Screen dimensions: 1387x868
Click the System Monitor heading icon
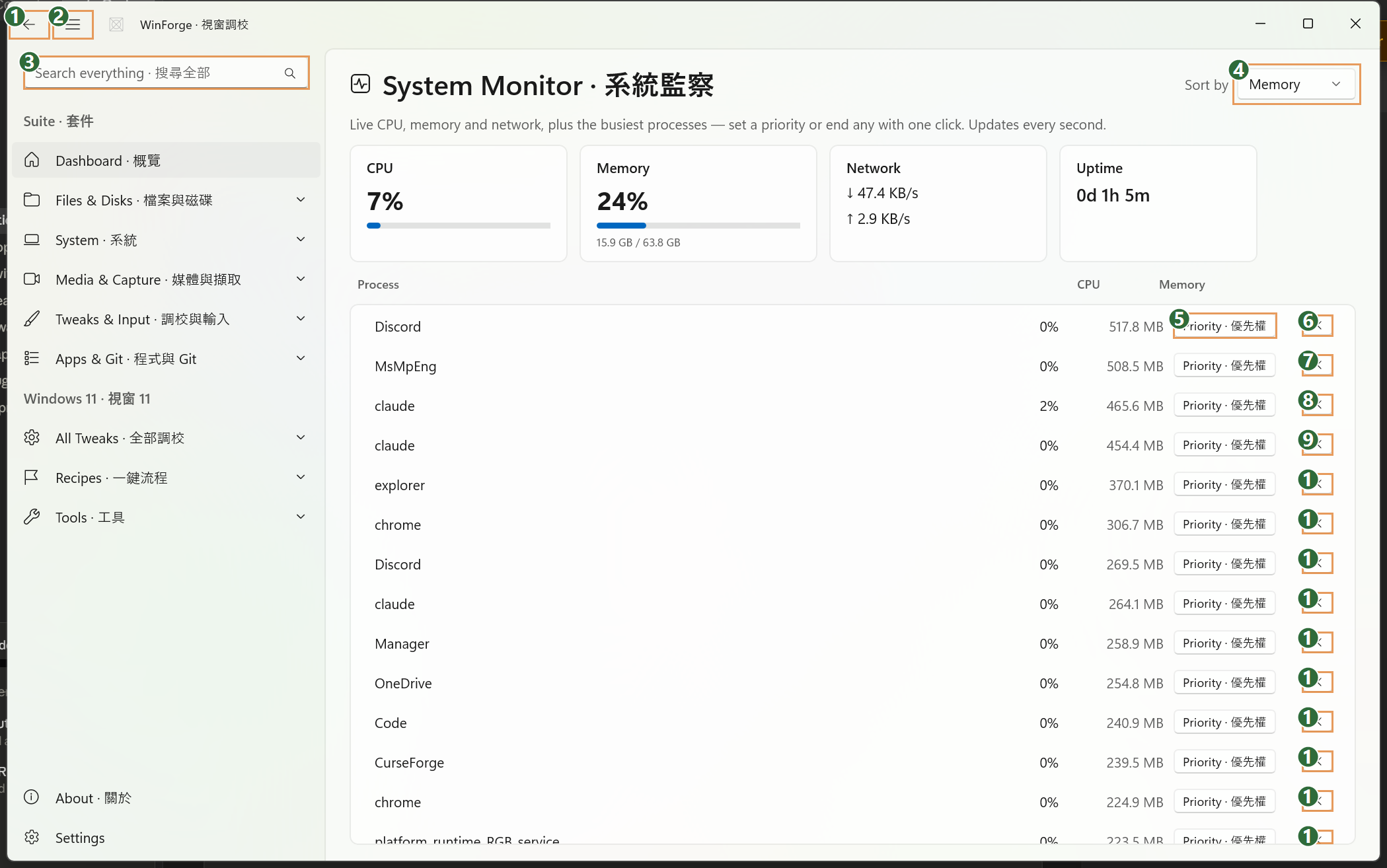coord(360,84)
